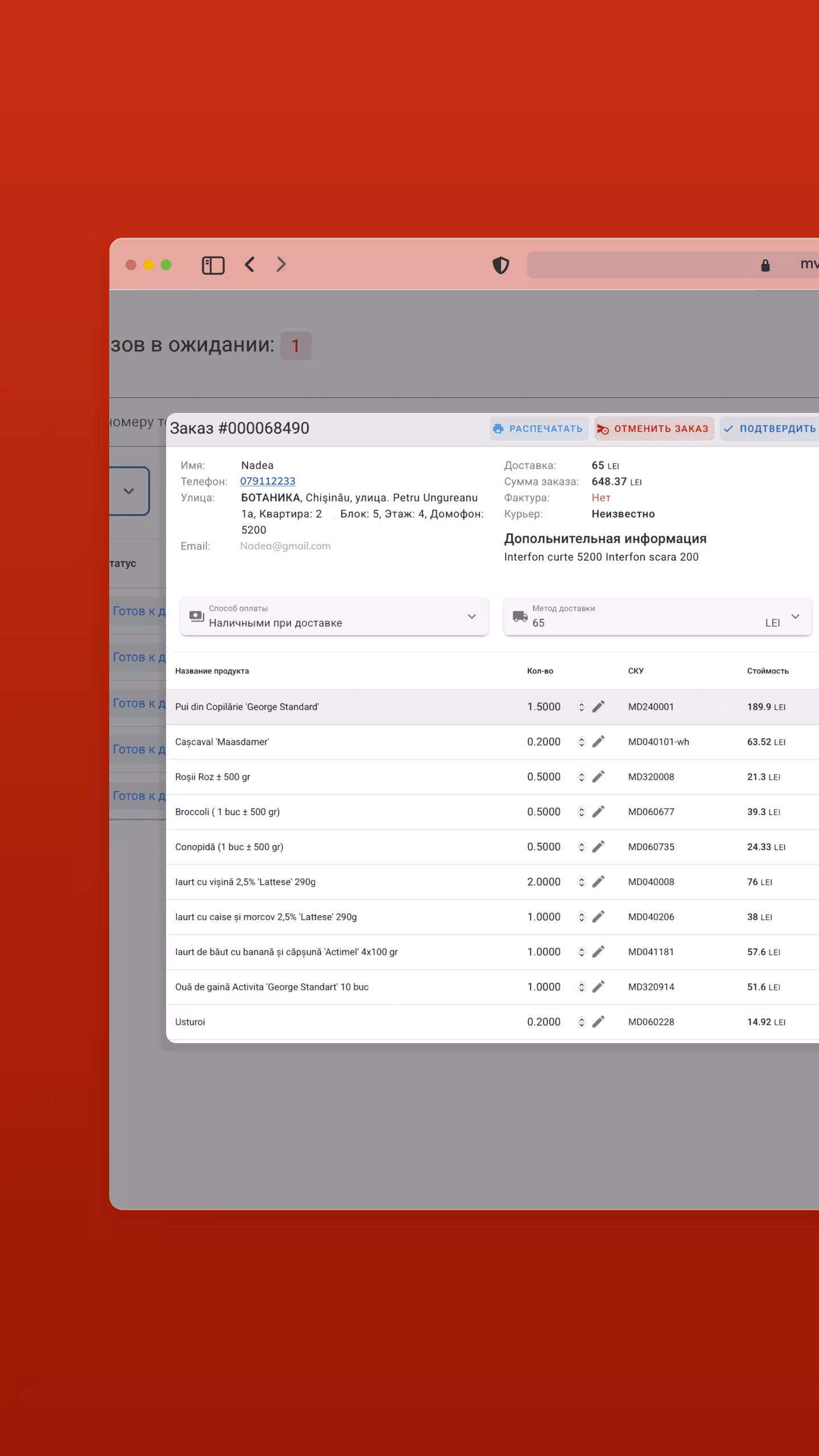Screen dimensions: 819x1456
Task: Toggle the browser sidebar icon
Action: click(213, 265)
